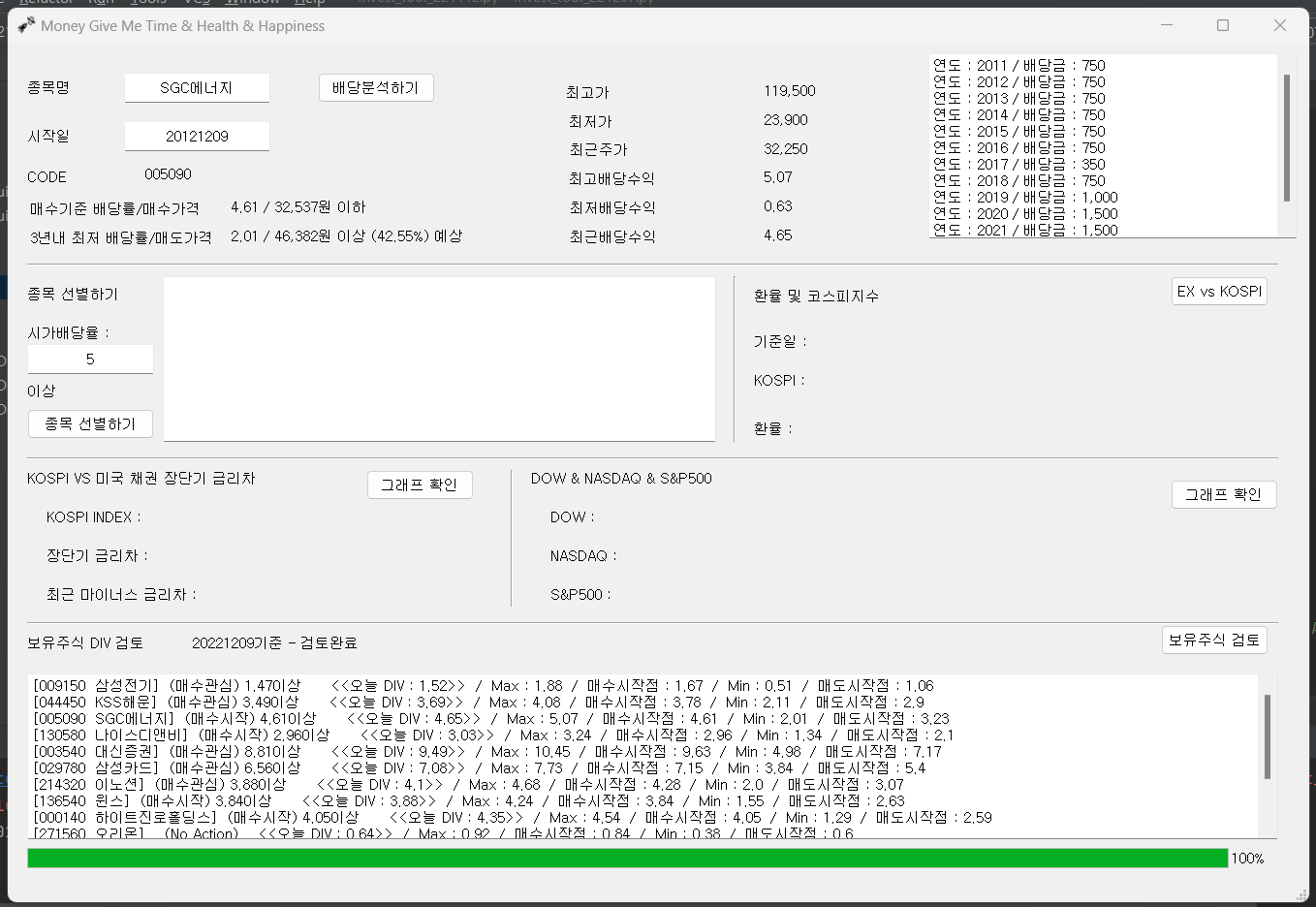Viewport: 1316px width, 907px height.
Task: Click the [003540 대신증권] row
Action: click(x=487, y=751)
